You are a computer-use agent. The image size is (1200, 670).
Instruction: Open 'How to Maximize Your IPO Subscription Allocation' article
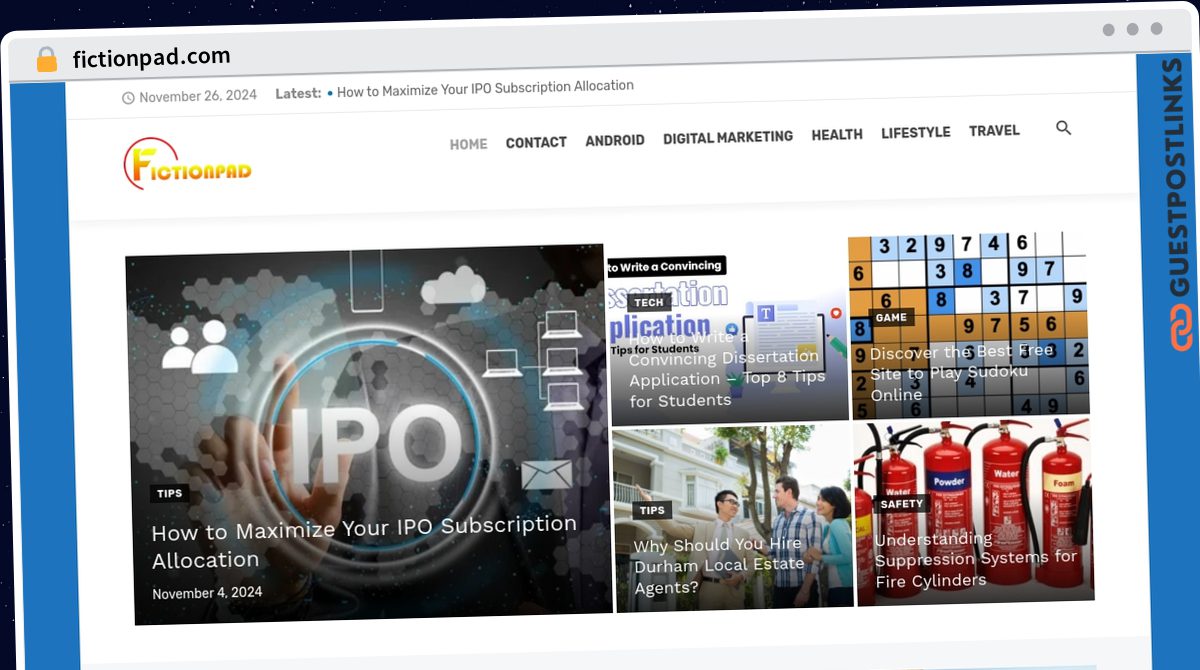click(x=364, y=543)
